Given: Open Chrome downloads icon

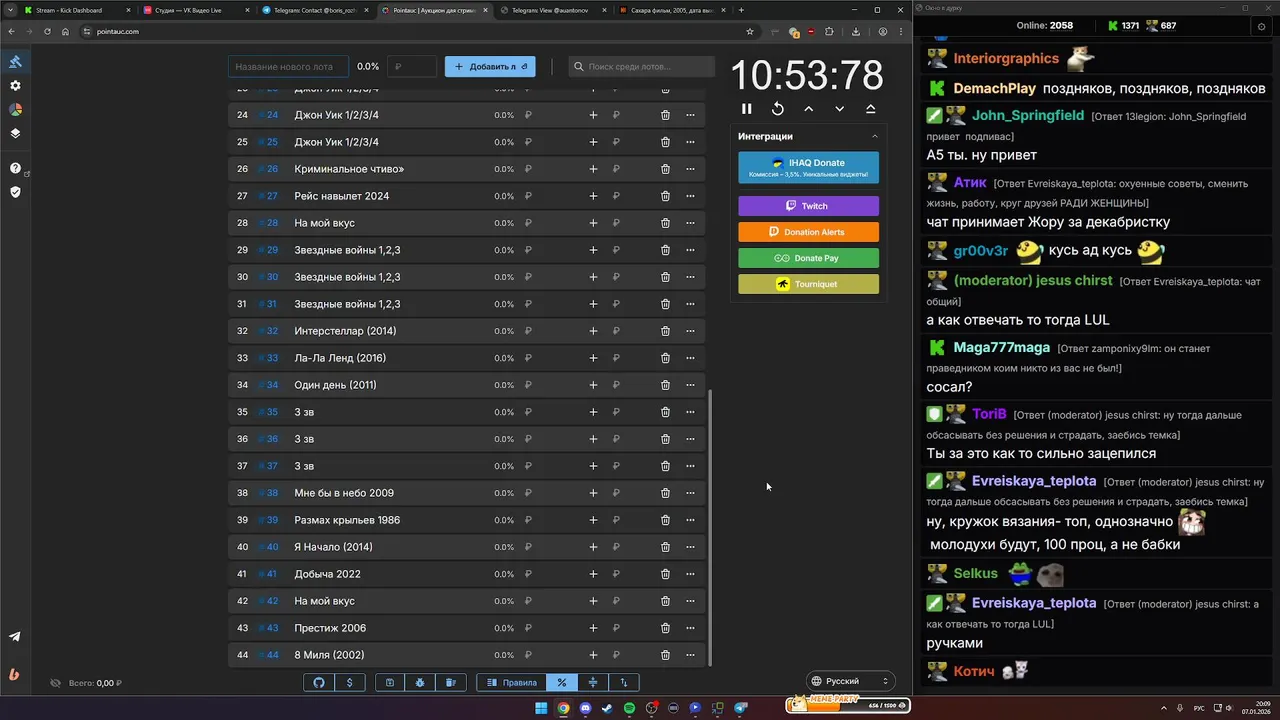Looking at the screenshot, I should point(855,31).
